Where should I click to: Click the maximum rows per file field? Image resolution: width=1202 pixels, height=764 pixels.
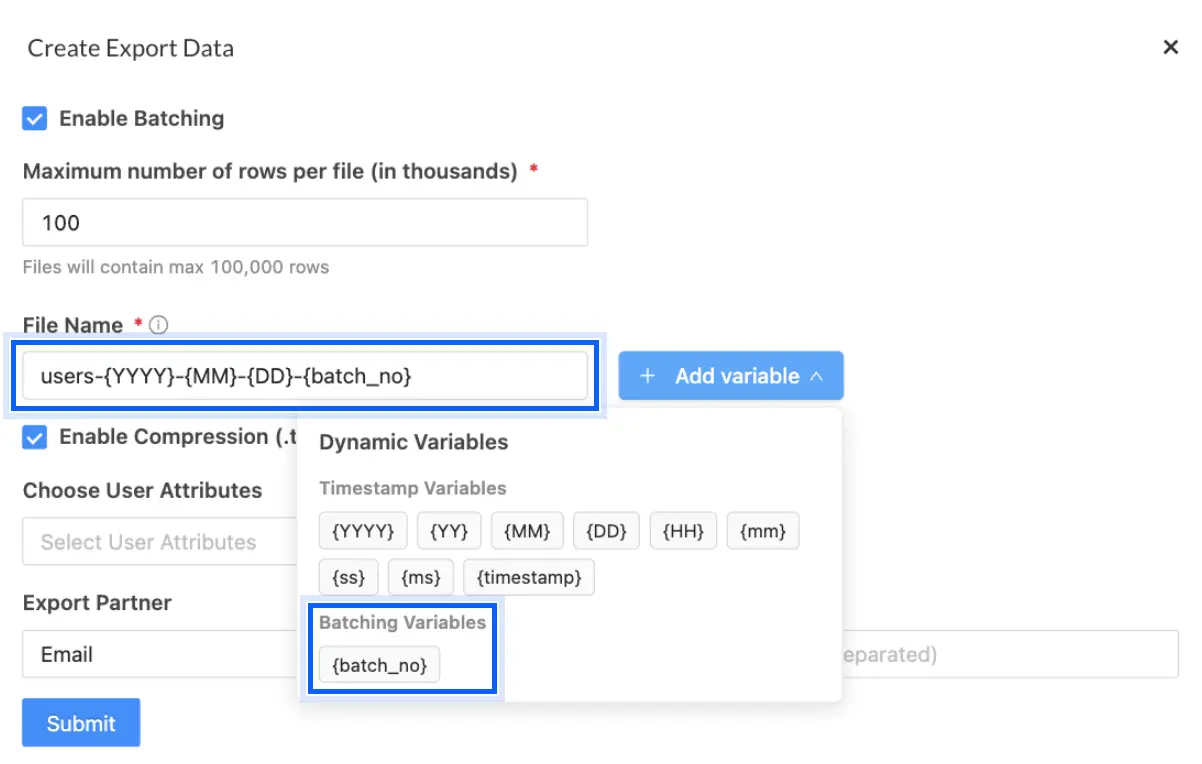[x=305, y=222]
